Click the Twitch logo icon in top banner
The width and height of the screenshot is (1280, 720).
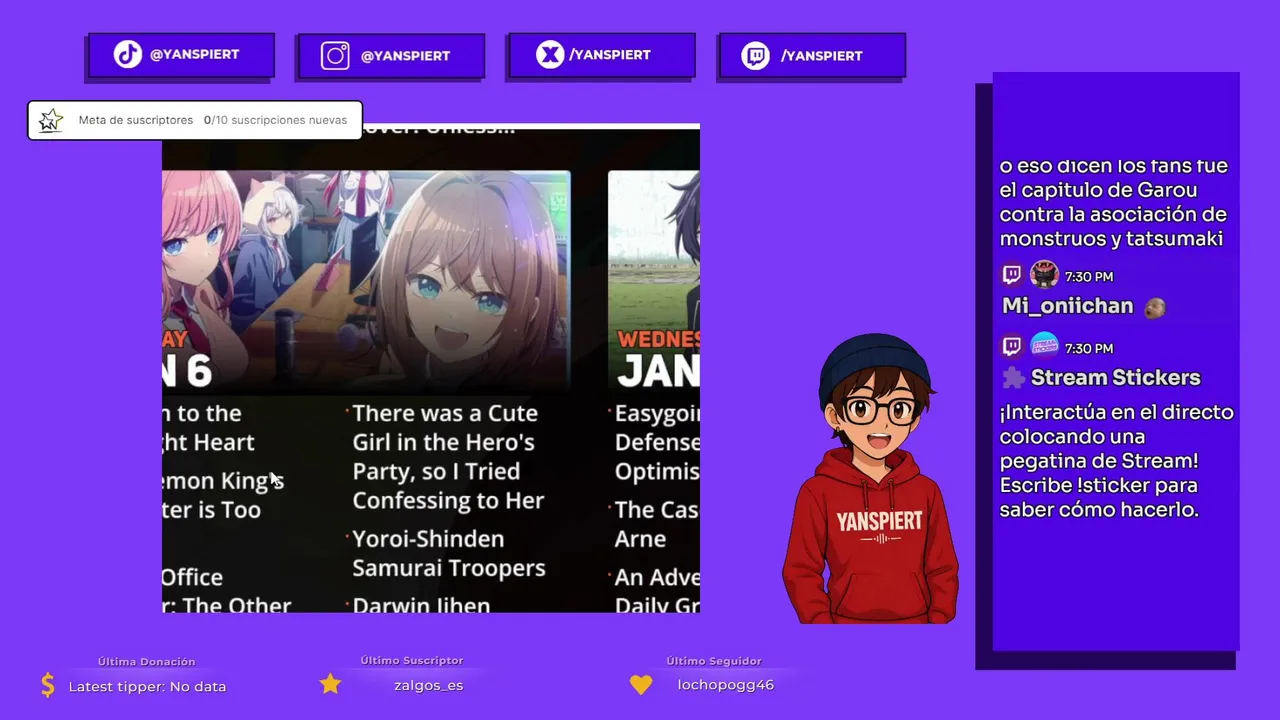755,56
